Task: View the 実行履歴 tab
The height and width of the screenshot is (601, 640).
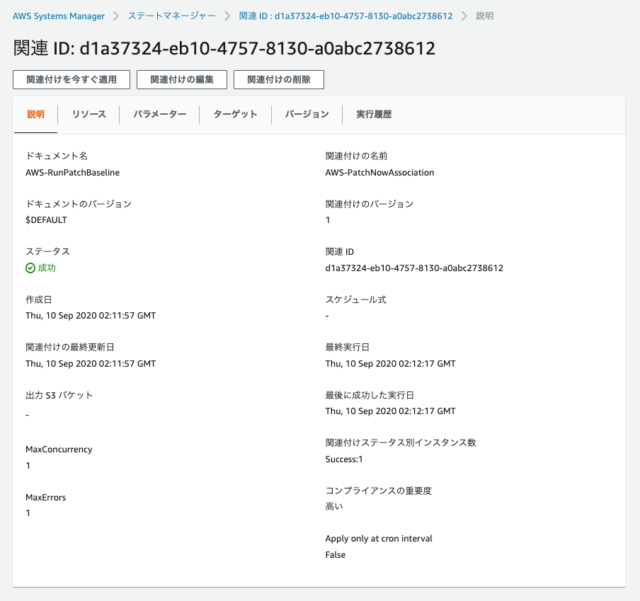Action: click(x=374, y=114)
